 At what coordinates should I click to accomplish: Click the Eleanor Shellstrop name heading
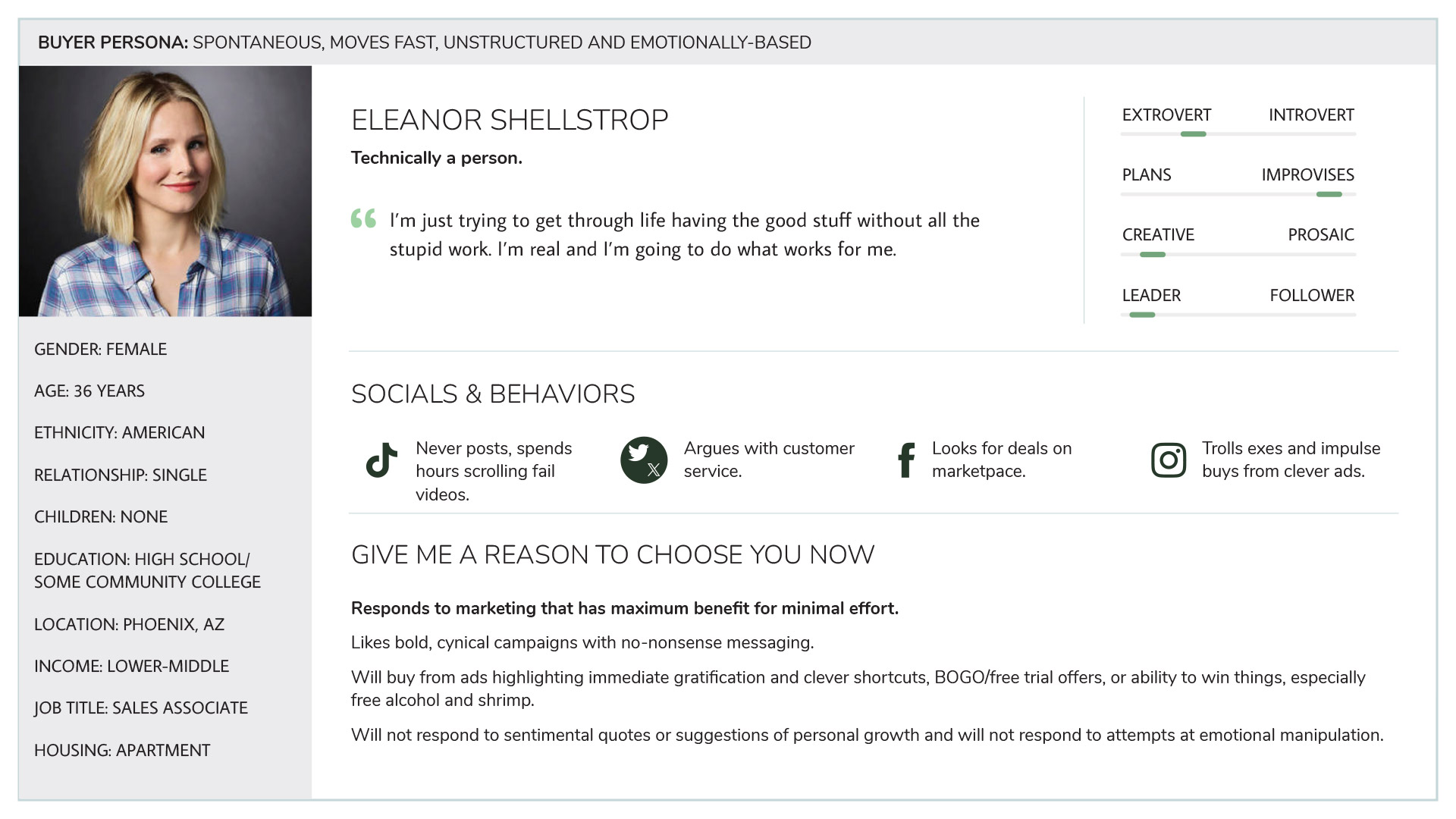[x=510, y=120]
